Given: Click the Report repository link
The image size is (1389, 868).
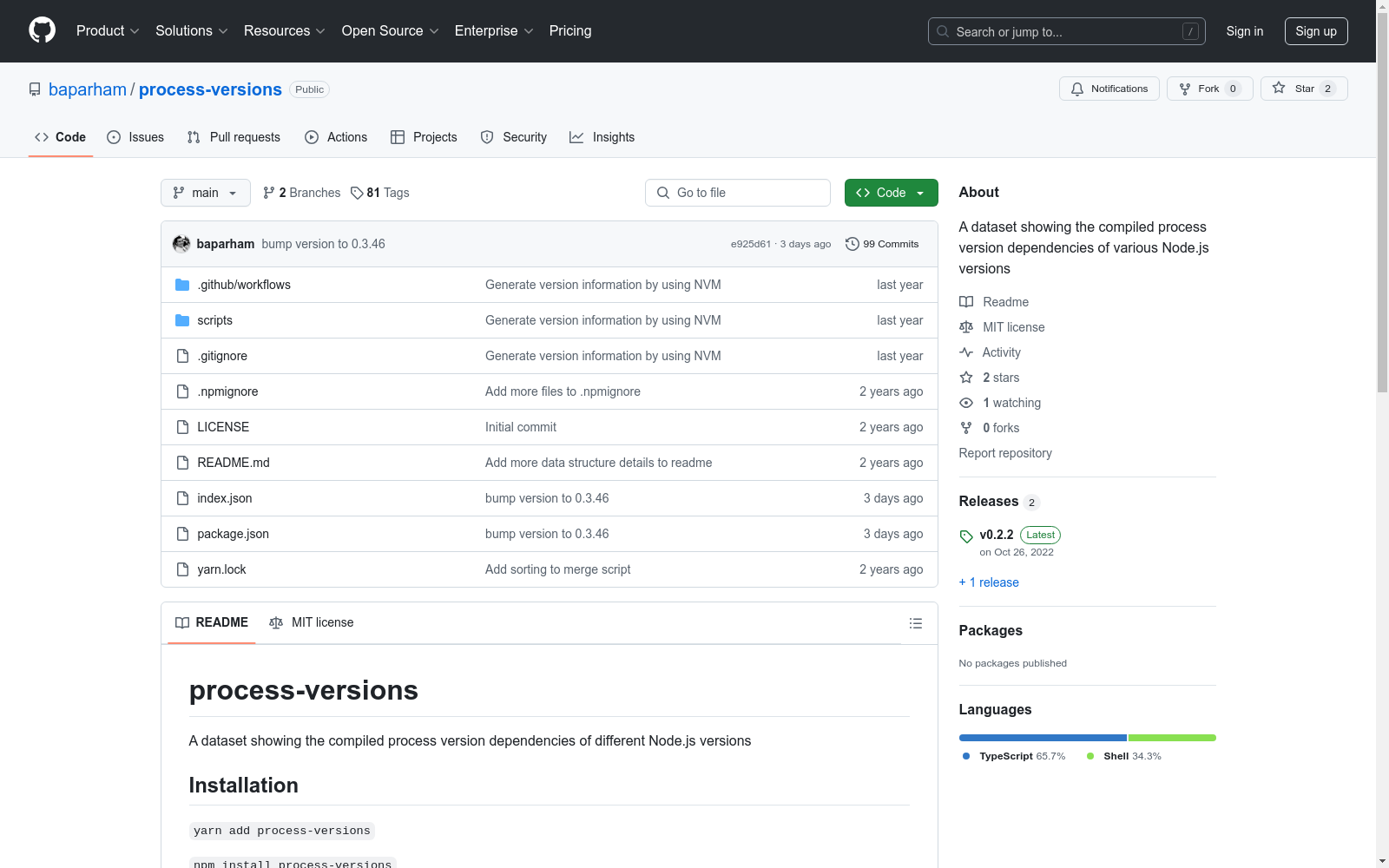Looking at the screenshot, I should click(x=1005, y=453).
